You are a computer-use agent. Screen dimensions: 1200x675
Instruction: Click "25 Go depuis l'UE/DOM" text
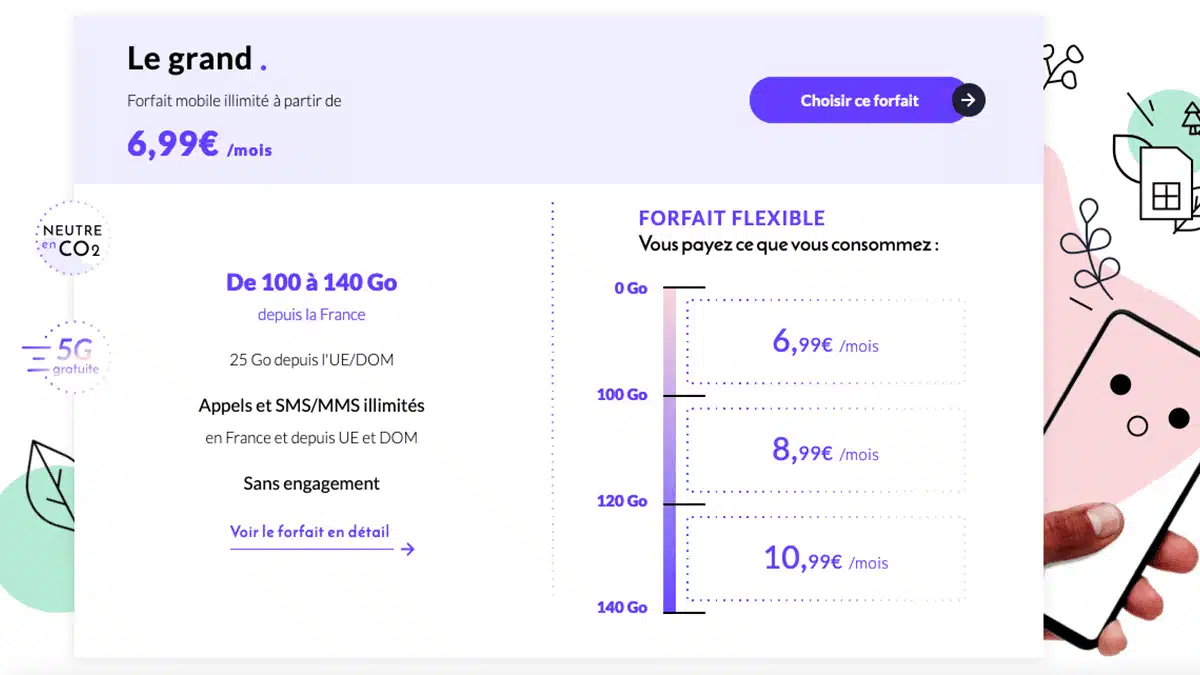point(312,359)
